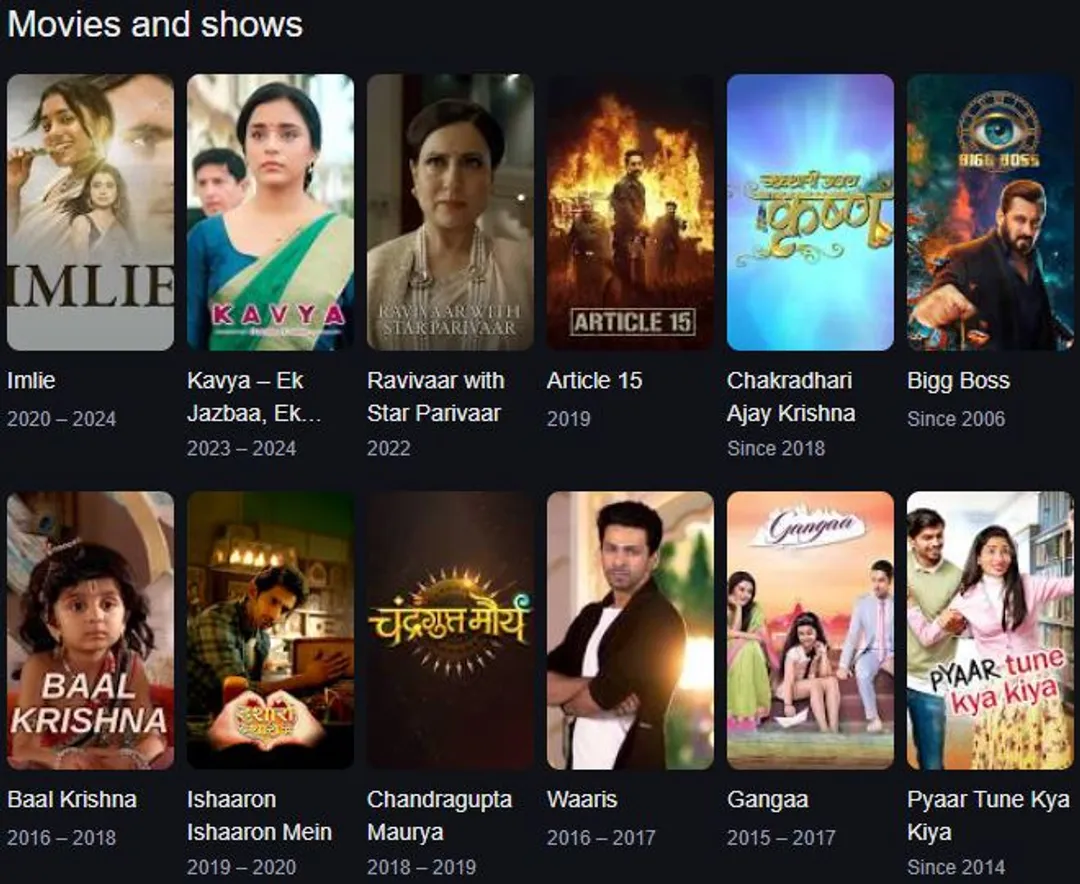Click the Article 15 title text
This screenshot has height=884, width=1080.
(594, 380)
